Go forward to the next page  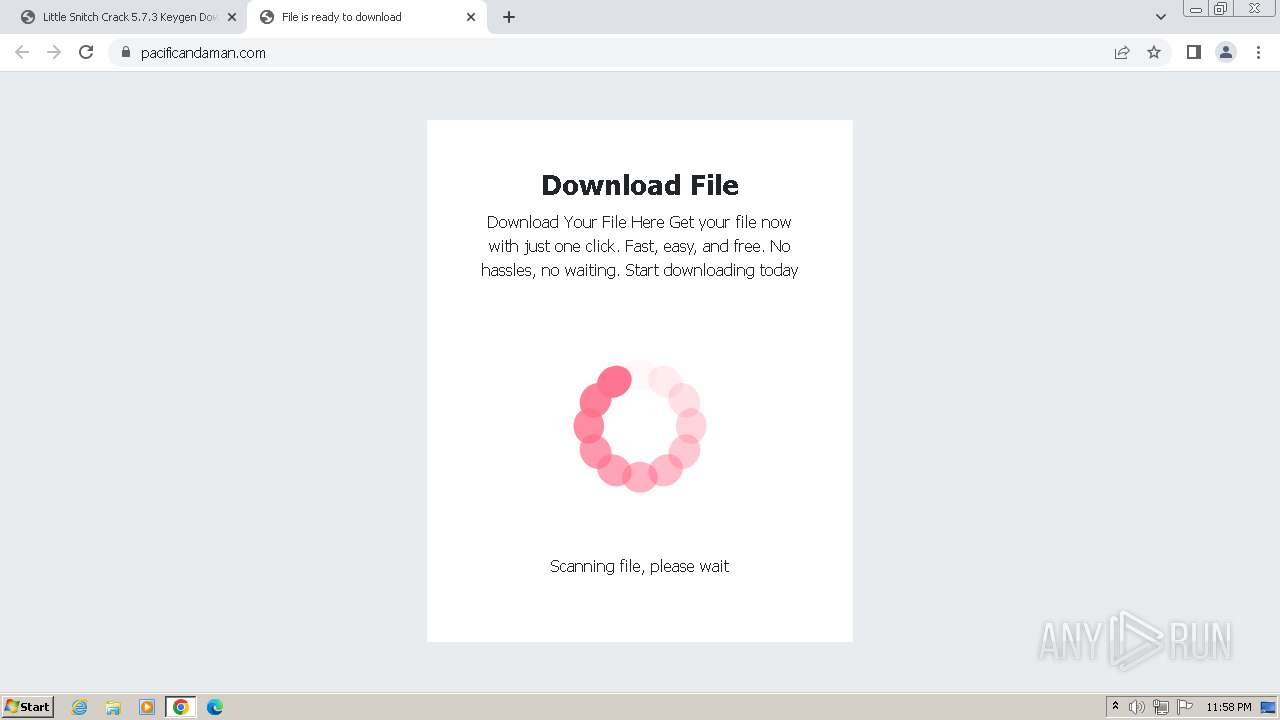coord(54,52)
